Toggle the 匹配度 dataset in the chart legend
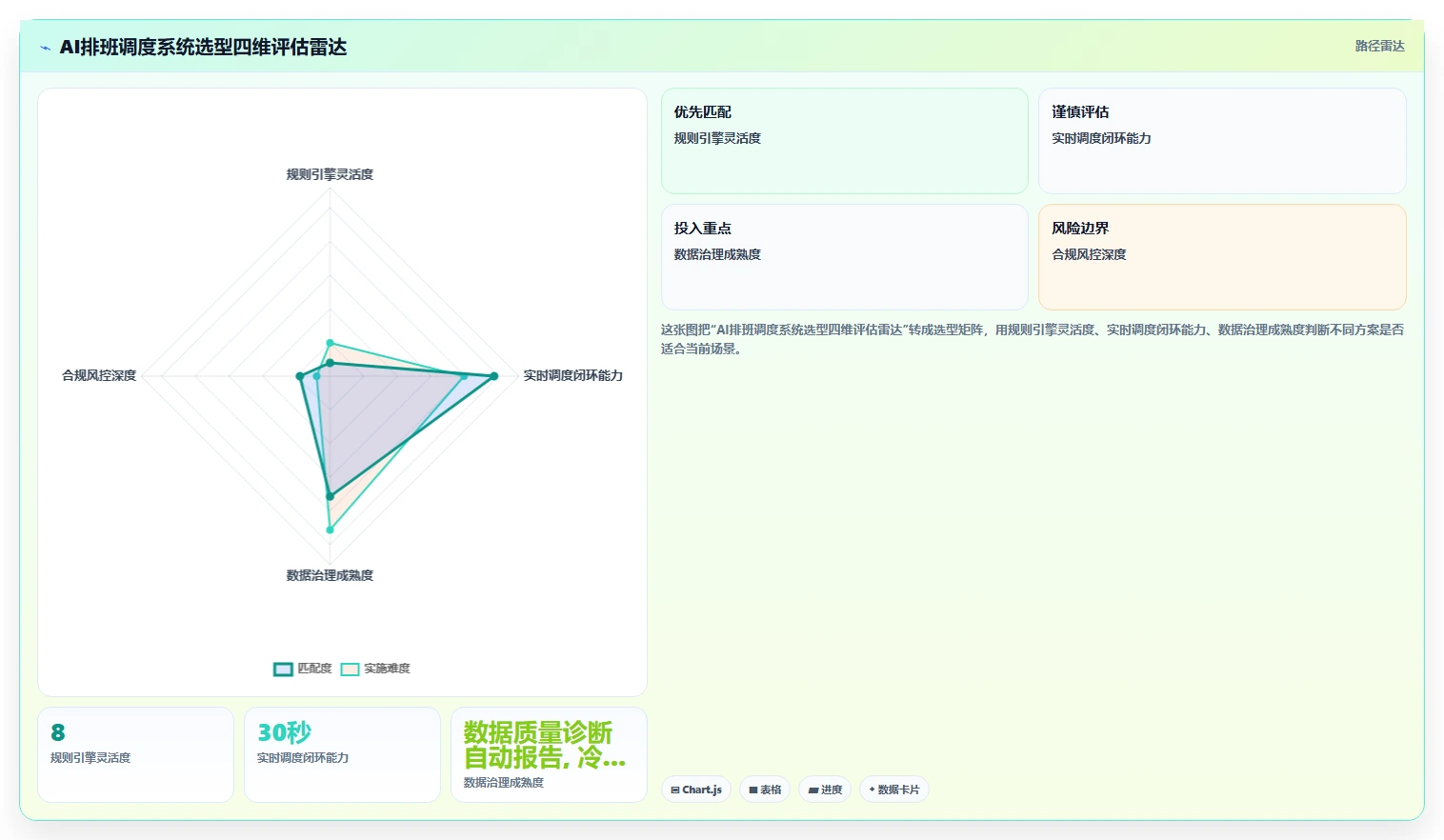 303,669
